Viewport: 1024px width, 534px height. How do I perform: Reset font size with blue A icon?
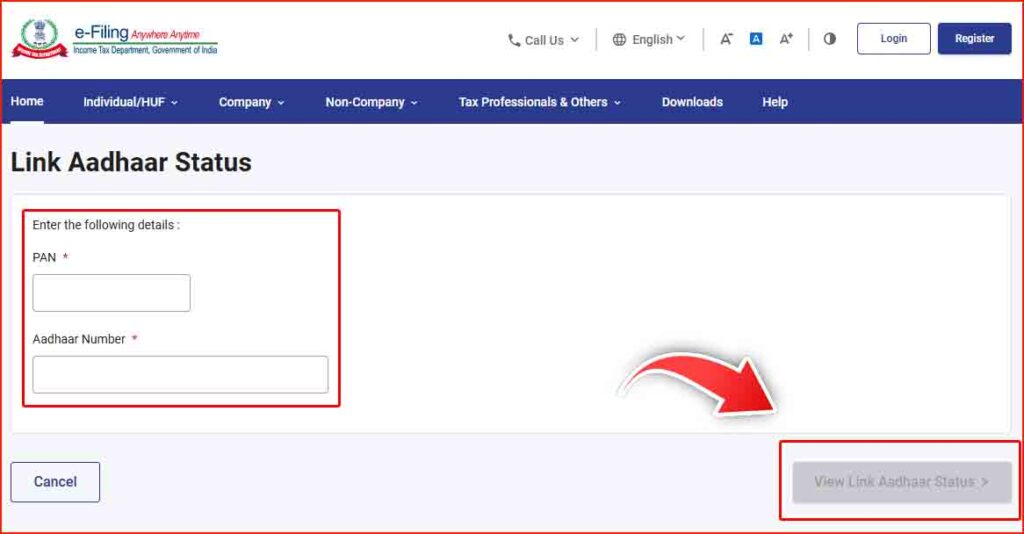click(756, 39)
